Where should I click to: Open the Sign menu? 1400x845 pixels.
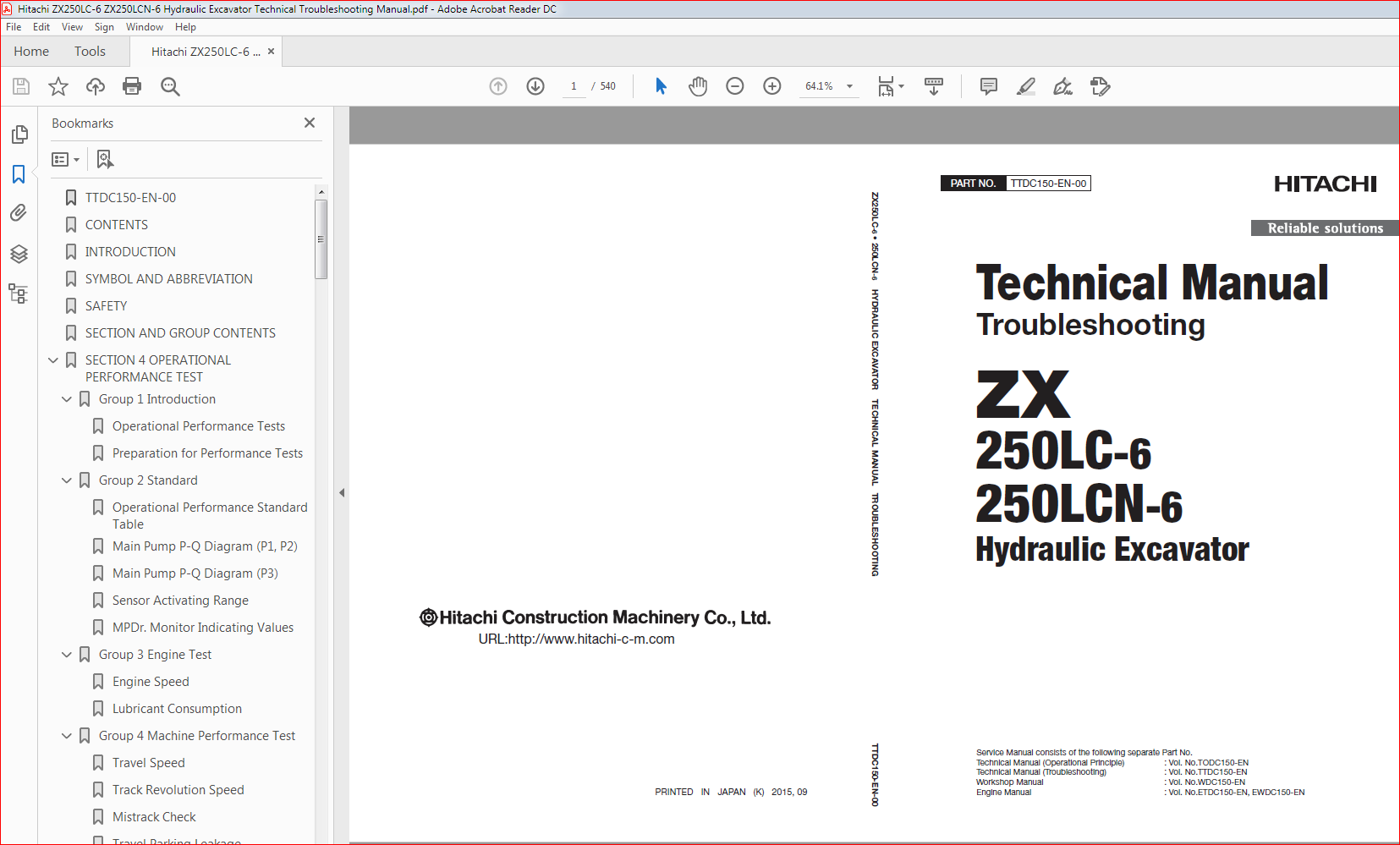(x=104, y=27)
